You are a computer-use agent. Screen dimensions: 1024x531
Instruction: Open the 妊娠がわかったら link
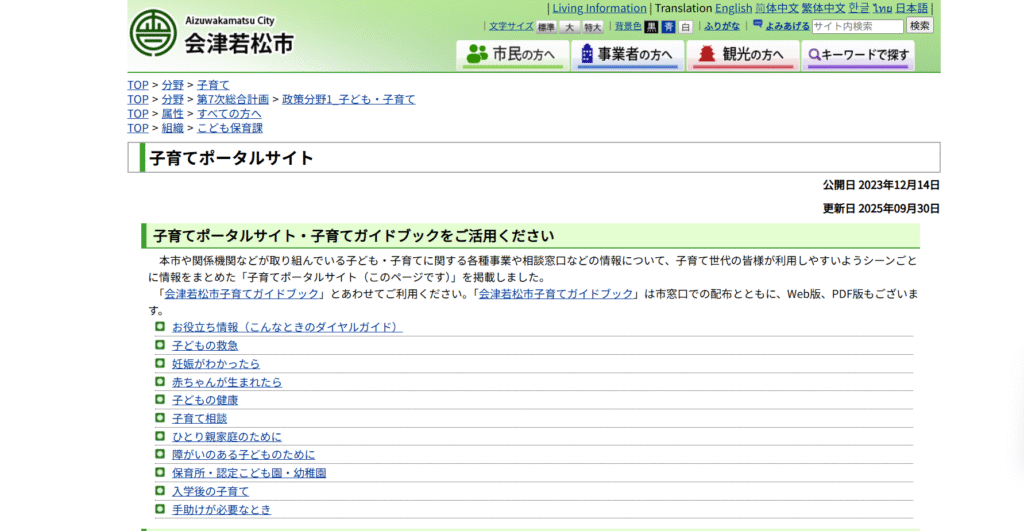pyautogui.click(x=215, y=364)
